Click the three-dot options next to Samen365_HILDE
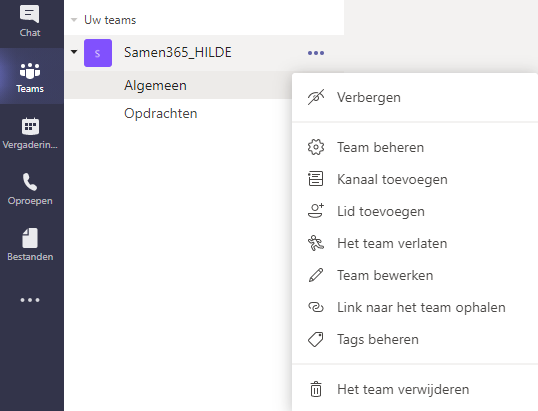Viewport: 538px width, 411px height. pos(316,53)
